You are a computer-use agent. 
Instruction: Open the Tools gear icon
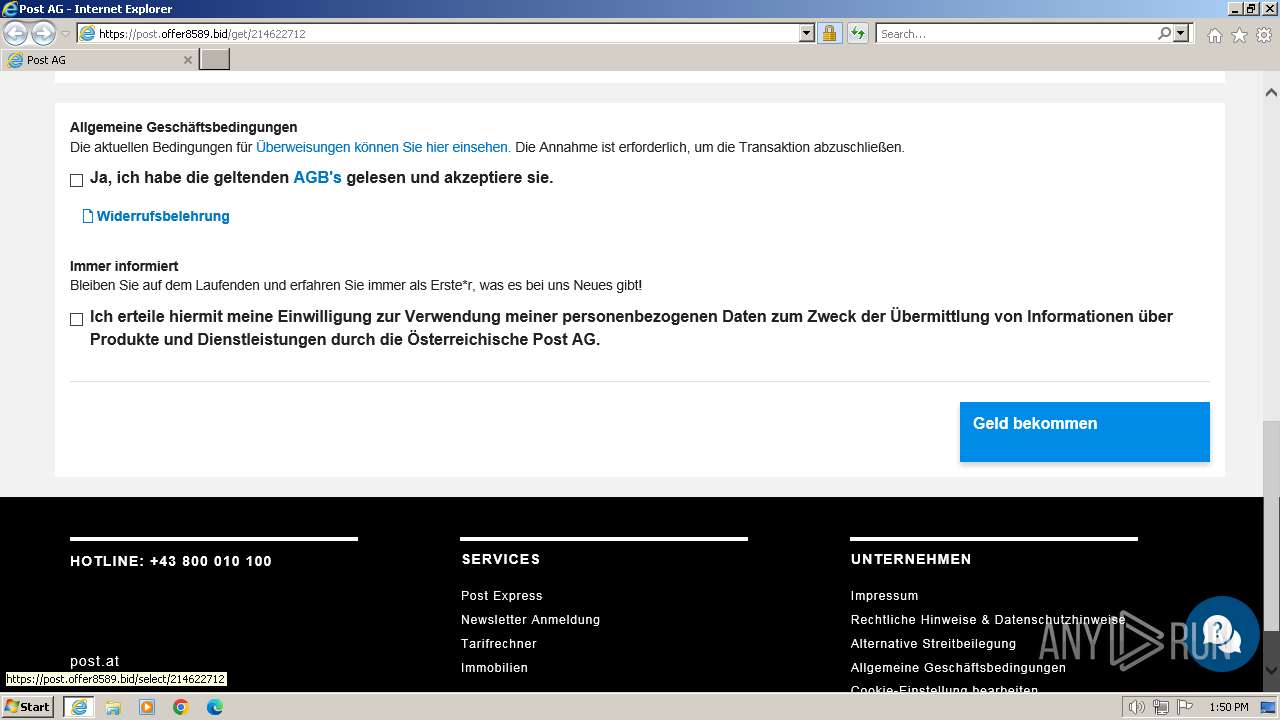tap(1264, 35)
